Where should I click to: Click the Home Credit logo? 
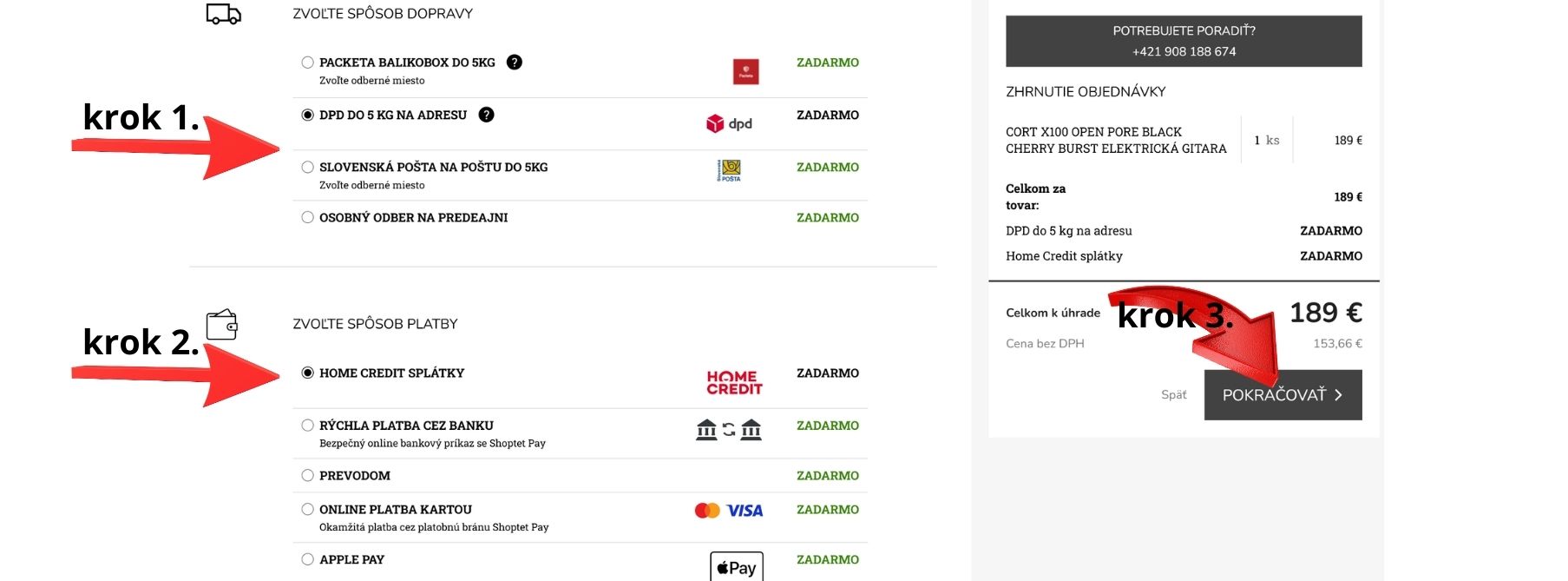click(734, 383)
